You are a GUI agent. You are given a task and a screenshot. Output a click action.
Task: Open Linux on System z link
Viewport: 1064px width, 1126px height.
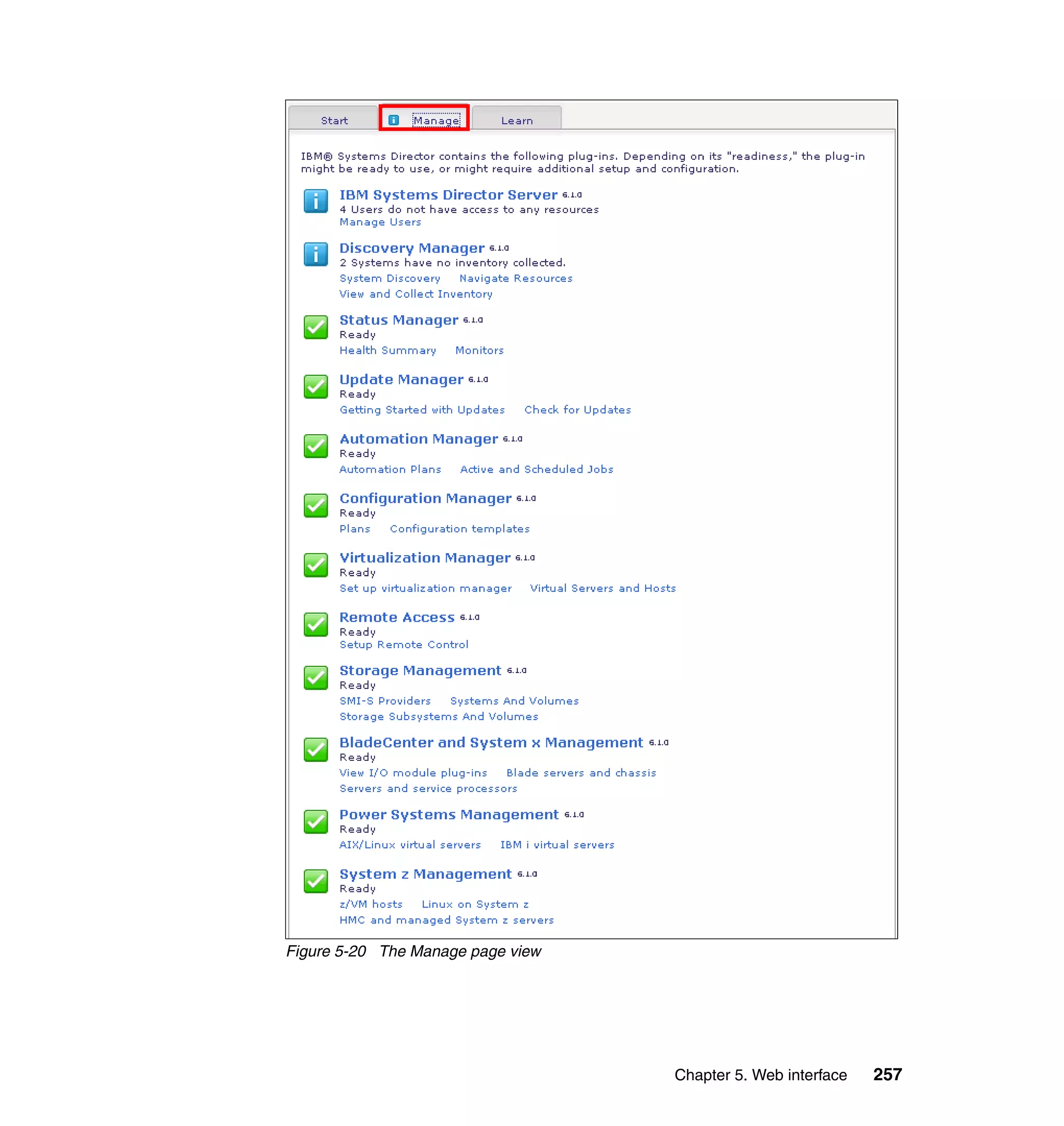pos(475,905)
